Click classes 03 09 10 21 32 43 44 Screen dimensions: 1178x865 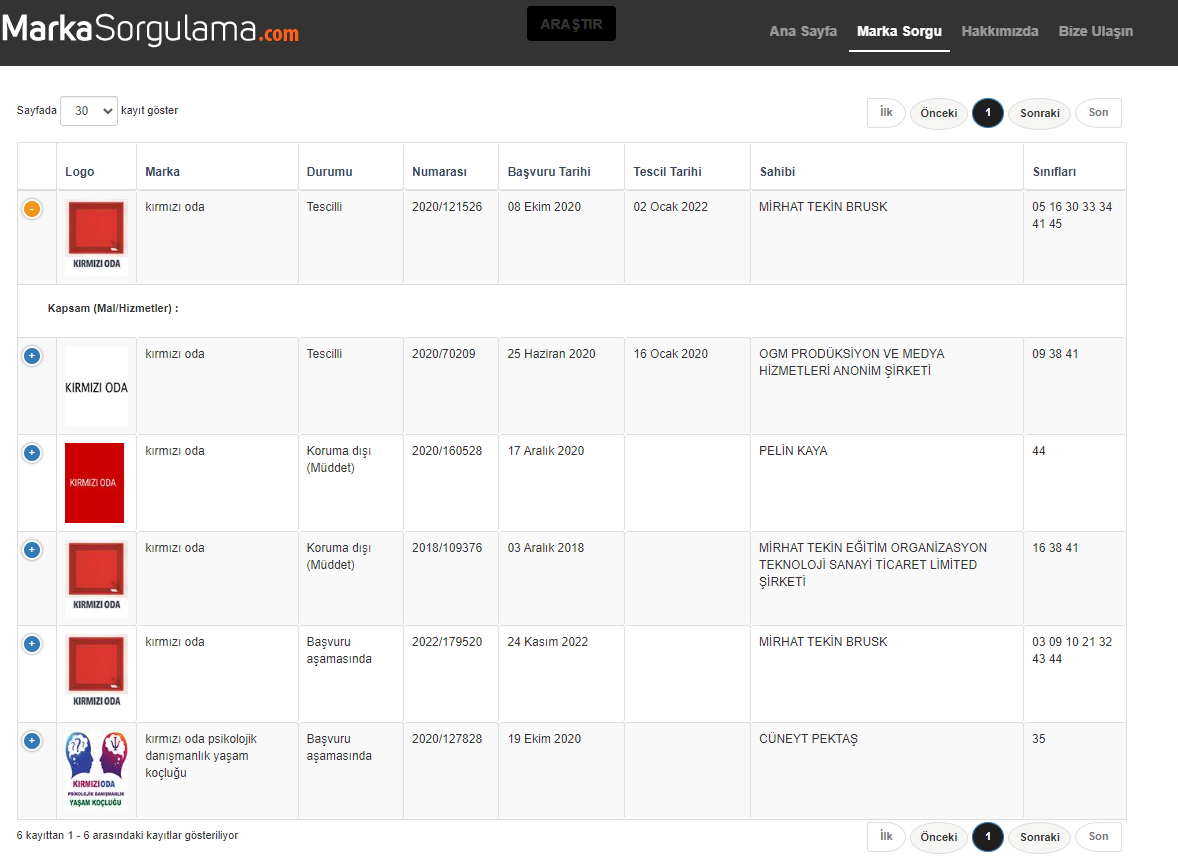1072,650
